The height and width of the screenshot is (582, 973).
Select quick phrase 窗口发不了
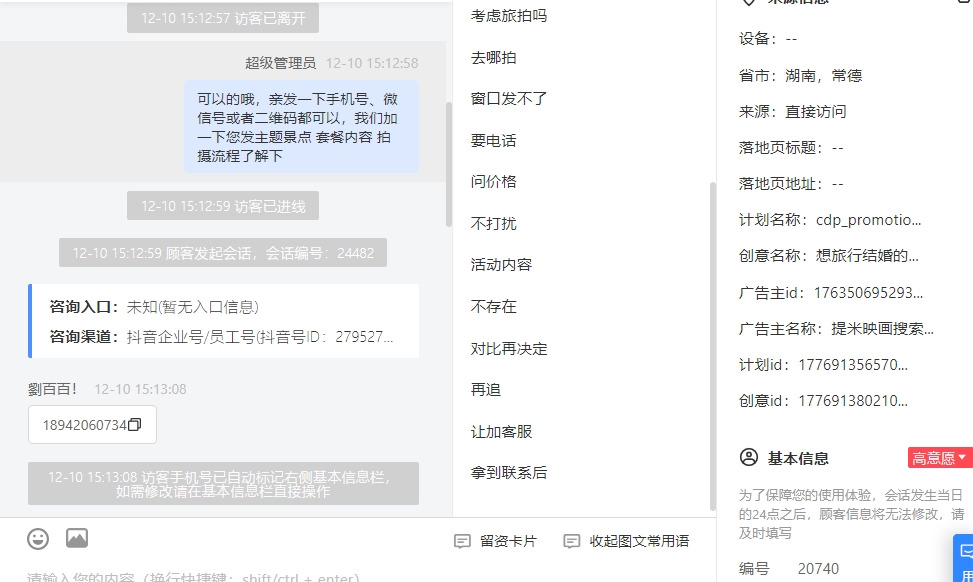509,99
